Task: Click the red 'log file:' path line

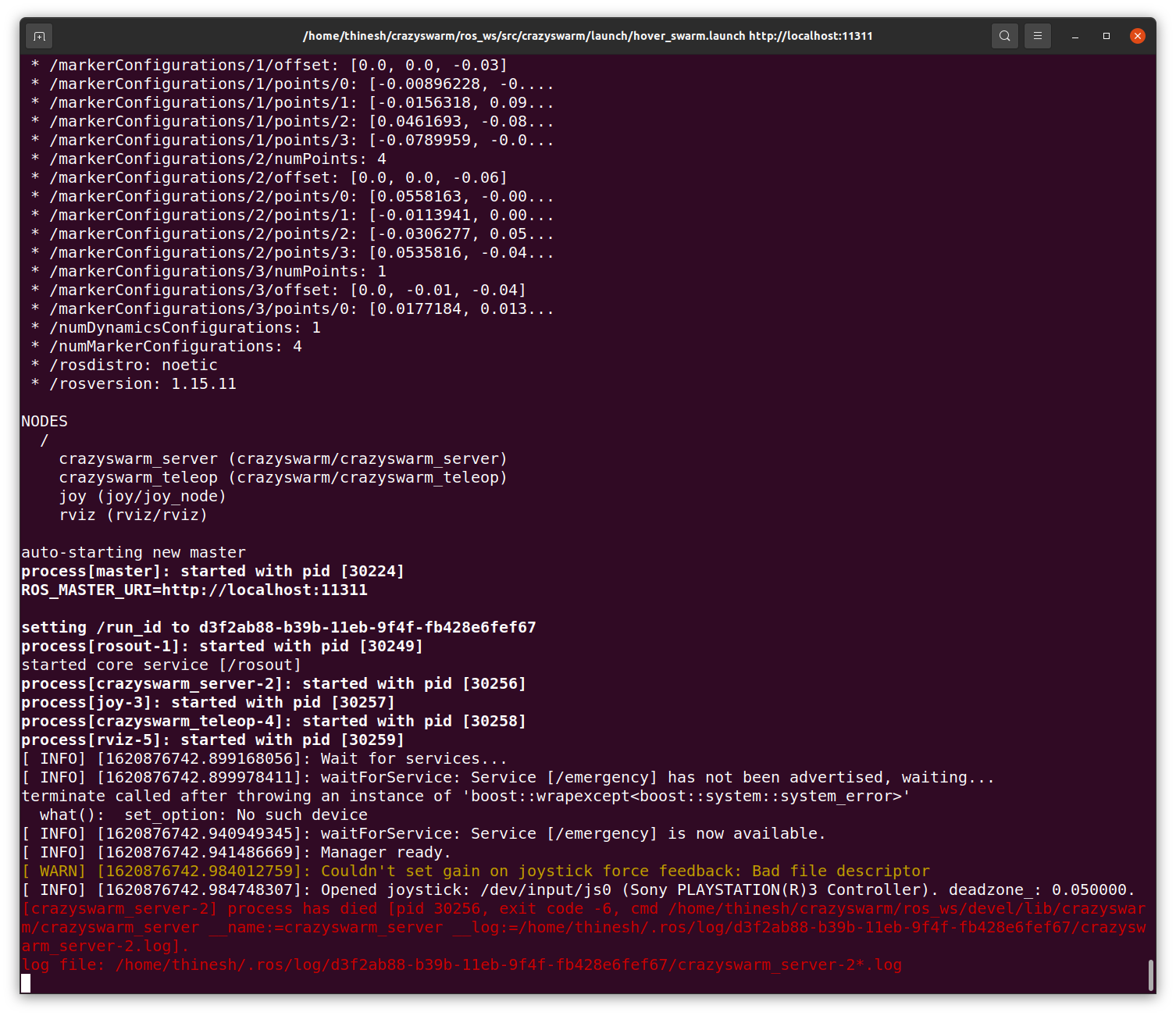Action: [461, 965]
